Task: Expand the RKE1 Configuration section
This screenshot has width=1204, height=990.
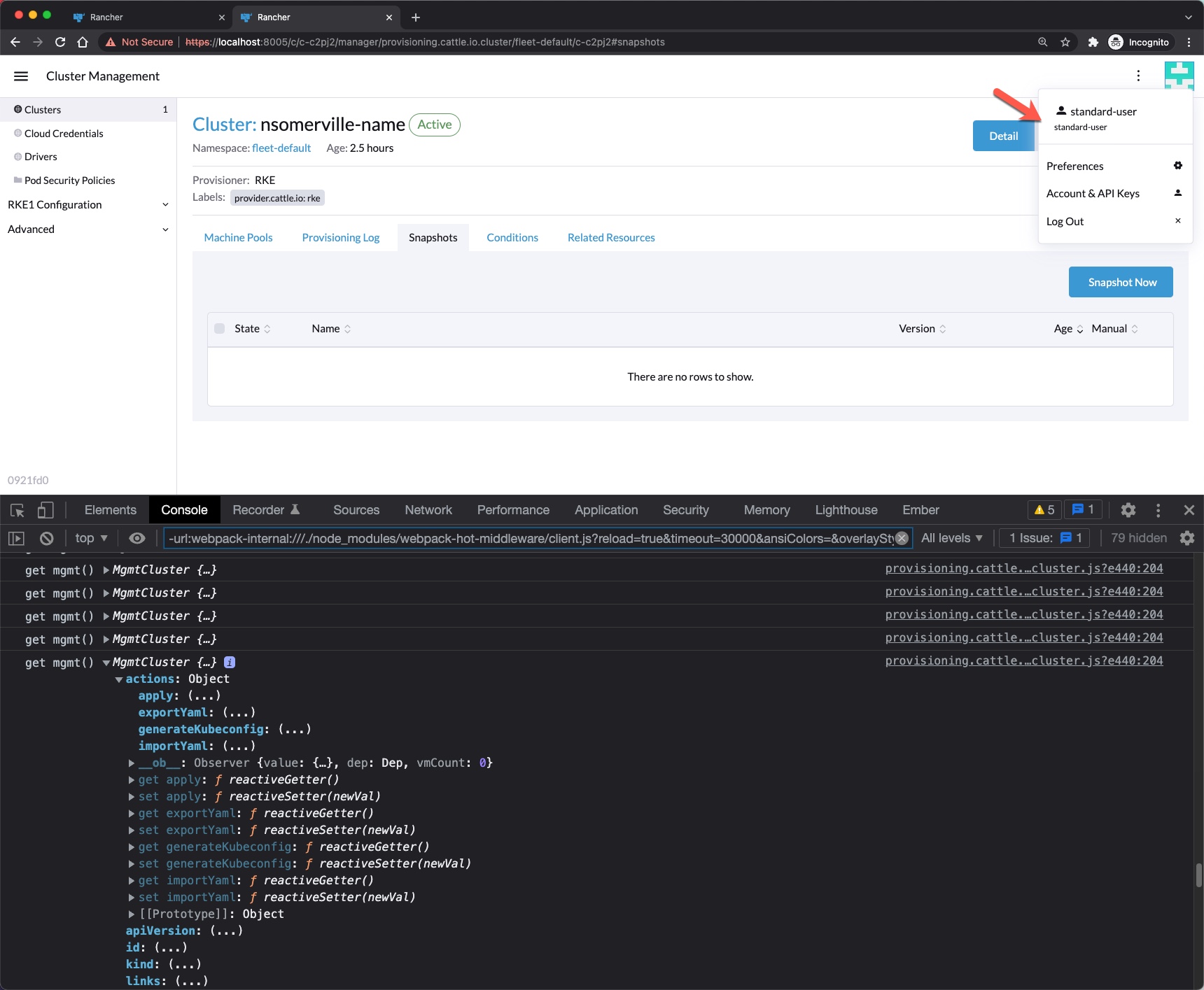Action: click(88, 204)
